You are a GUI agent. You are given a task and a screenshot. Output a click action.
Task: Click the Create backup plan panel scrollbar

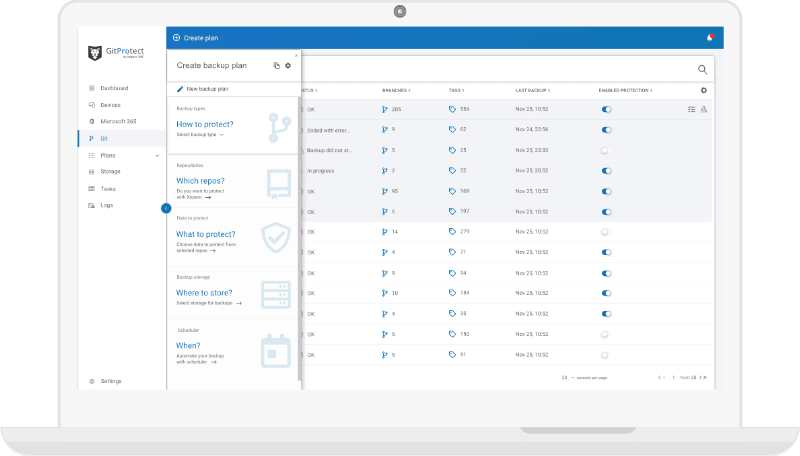299,240
